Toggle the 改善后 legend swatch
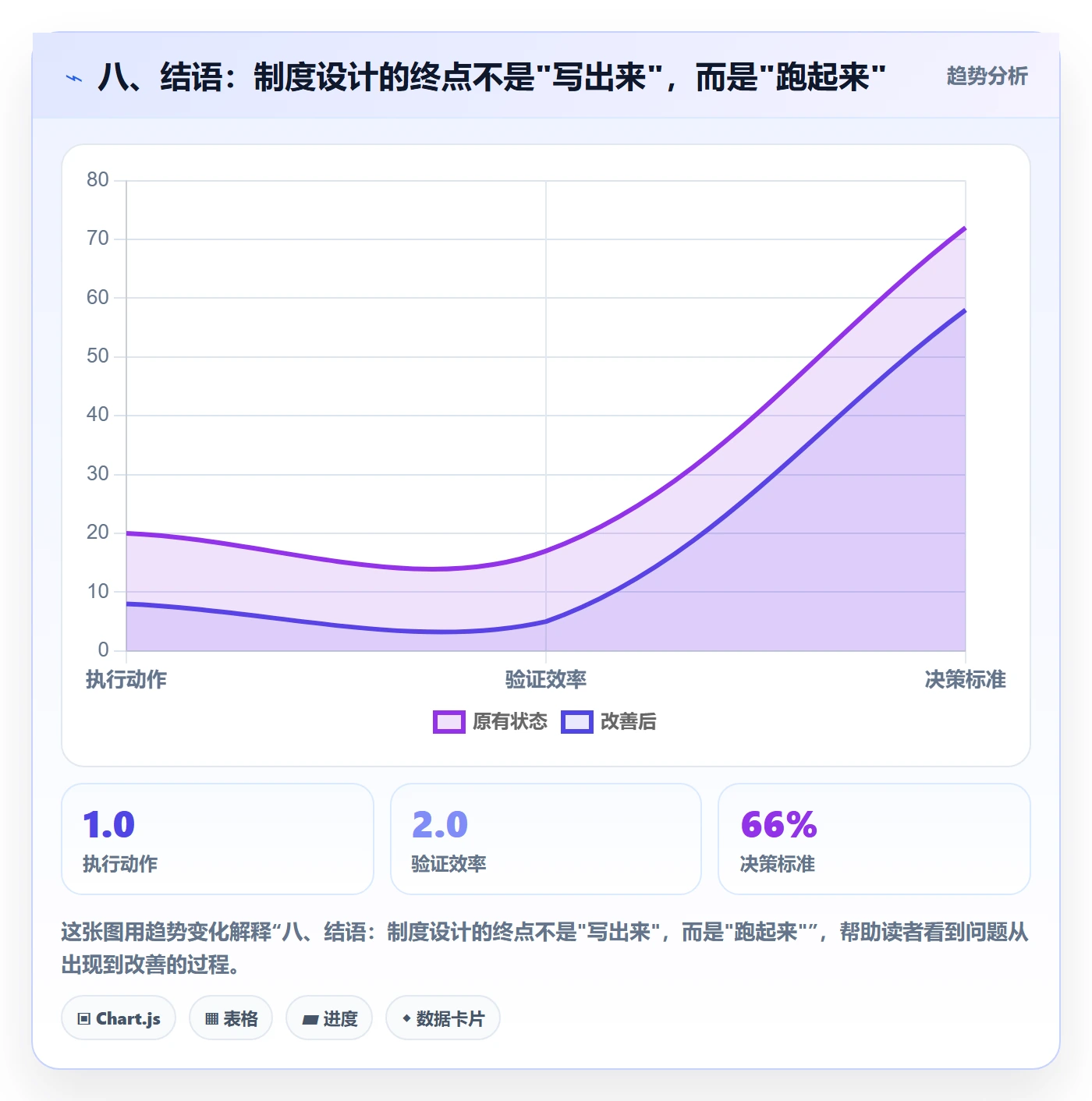This screenshot has height=1101, width=1092. [577, 722]
